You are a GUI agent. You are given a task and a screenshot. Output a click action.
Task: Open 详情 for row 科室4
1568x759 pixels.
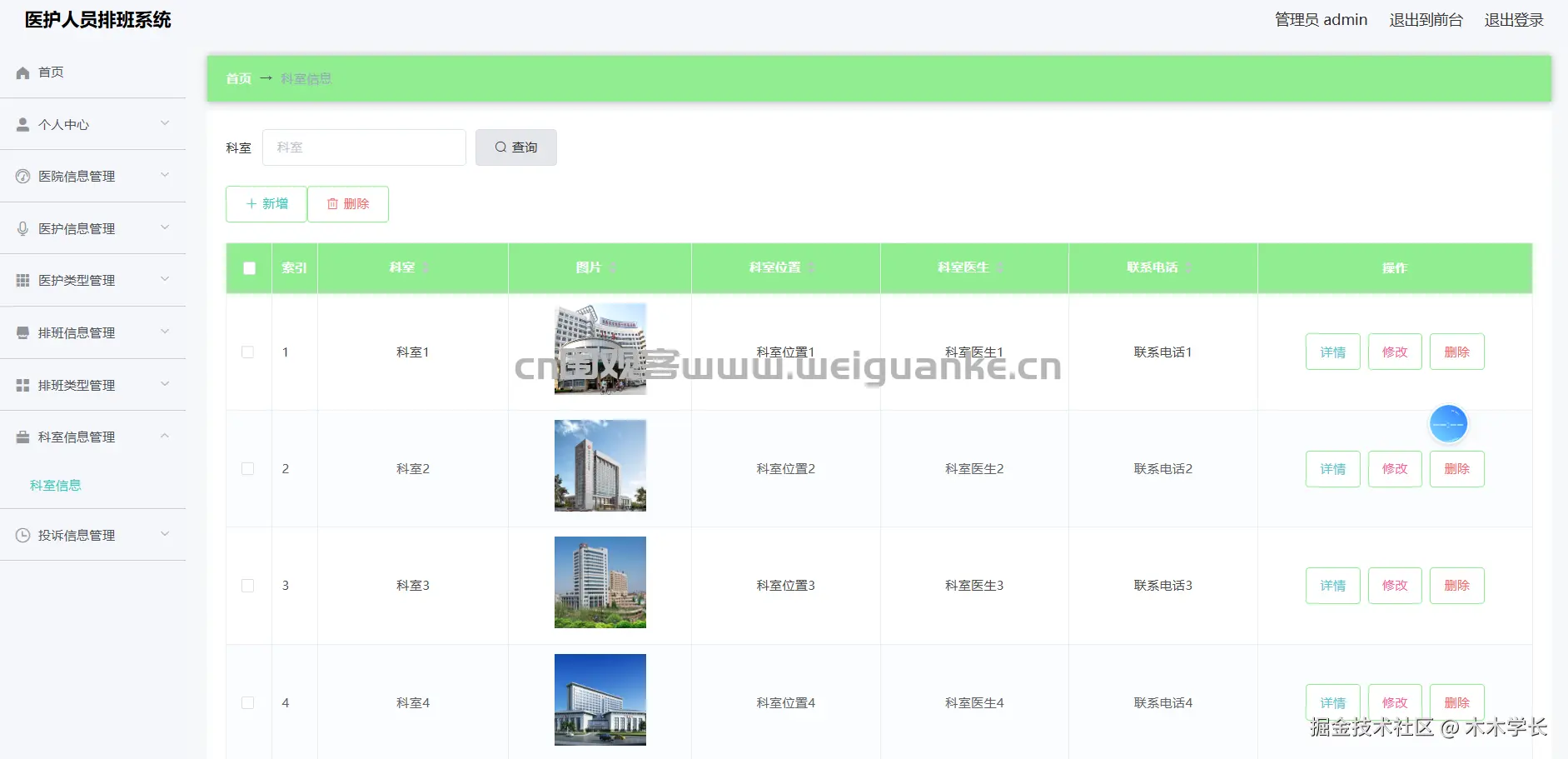coord(1333,702)
